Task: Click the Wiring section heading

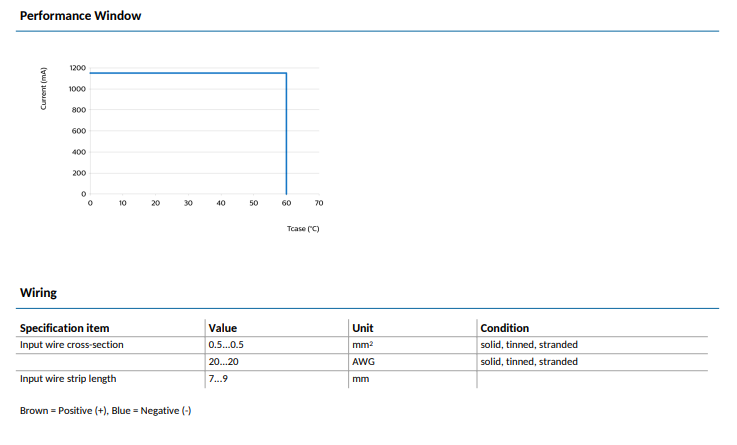Action: (x=38, y=293)
